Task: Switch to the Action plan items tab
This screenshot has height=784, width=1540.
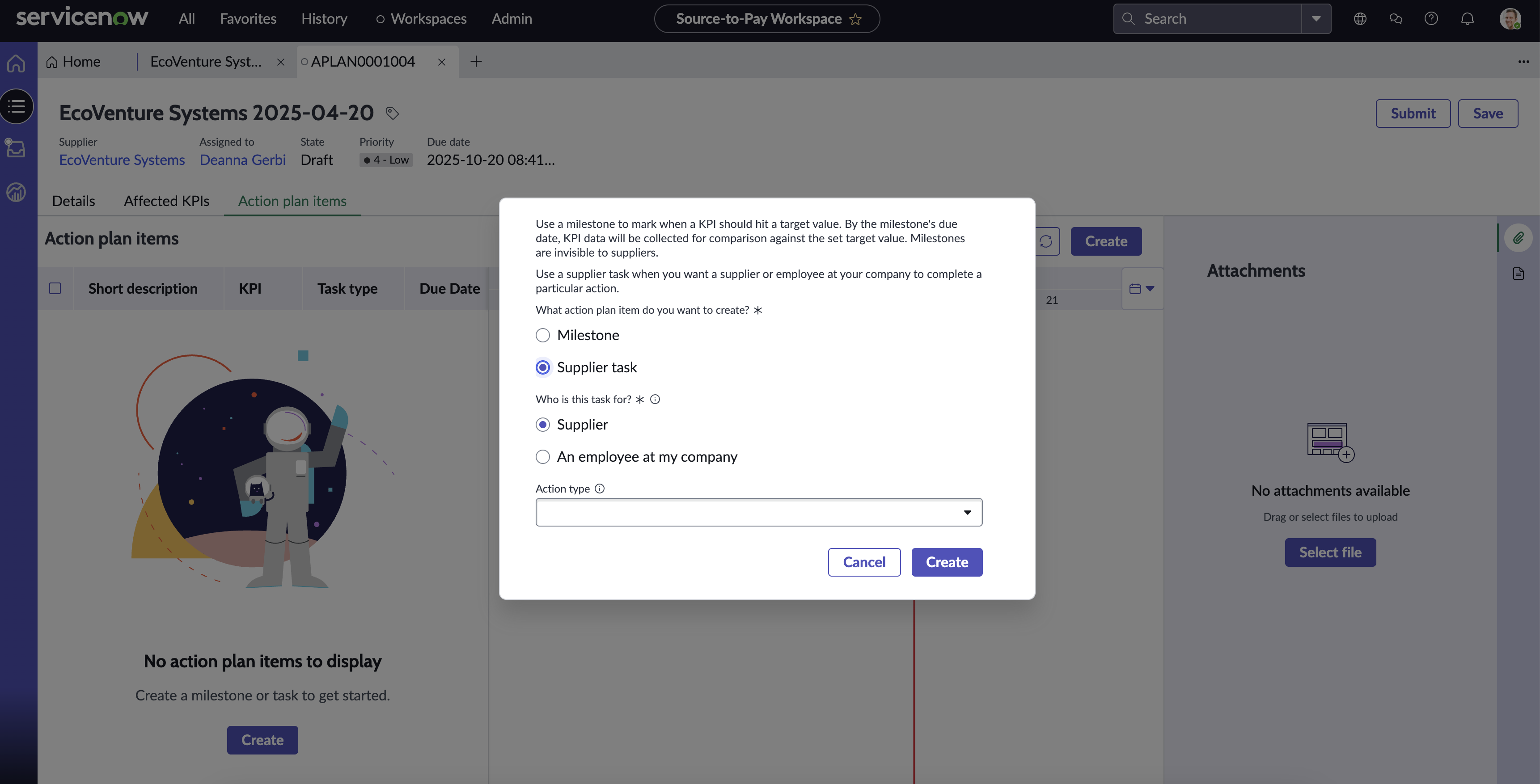Action: (x=292, y=202)
